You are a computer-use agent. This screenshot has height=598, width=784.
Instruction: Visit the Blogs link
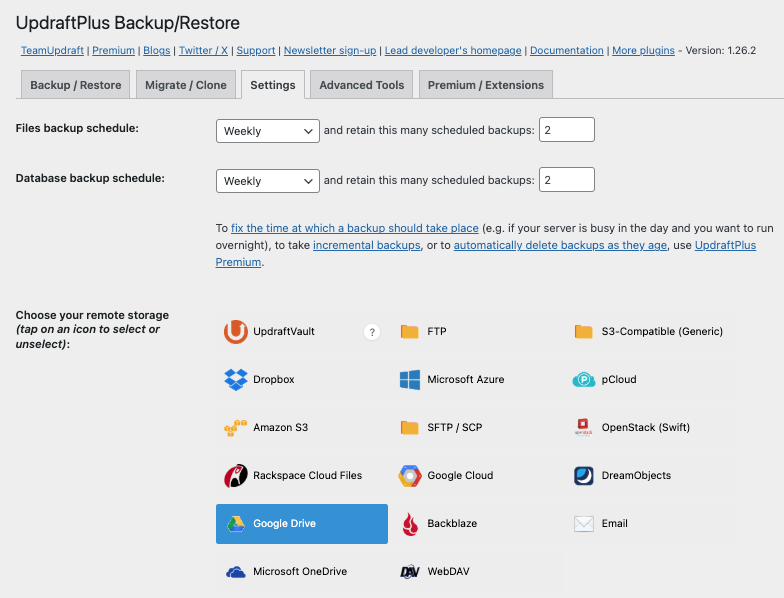point(156,50)
